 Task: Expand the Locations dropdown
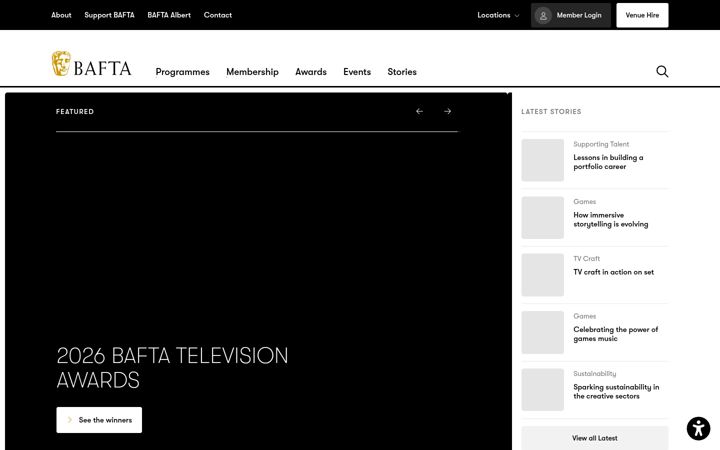click(498, 15)
